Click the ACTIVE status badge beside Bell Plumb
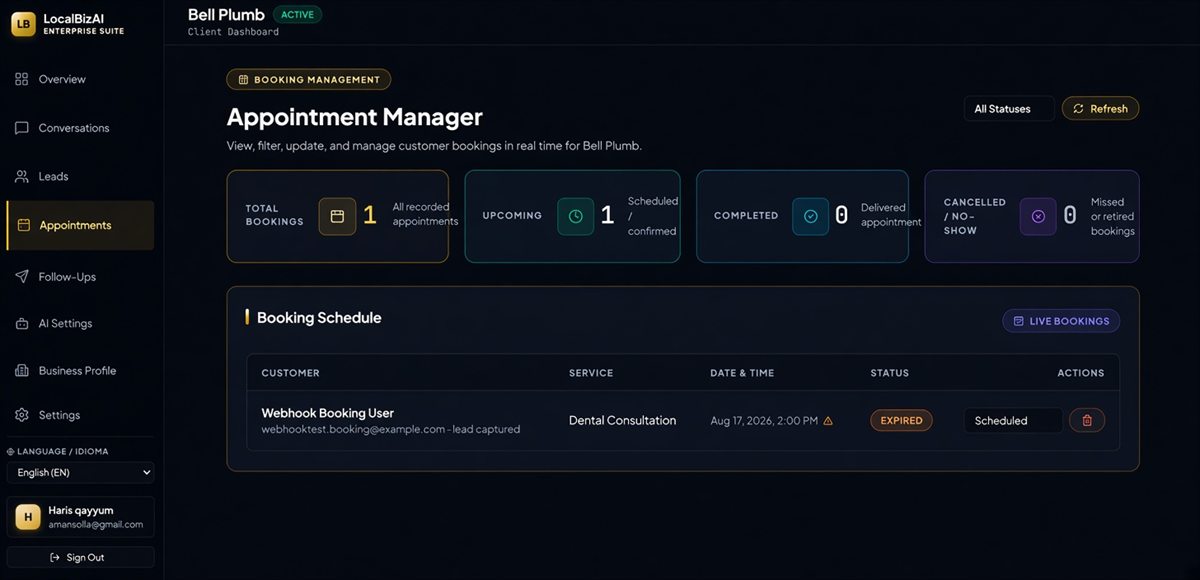The image size is (1200, 580). 297,15
